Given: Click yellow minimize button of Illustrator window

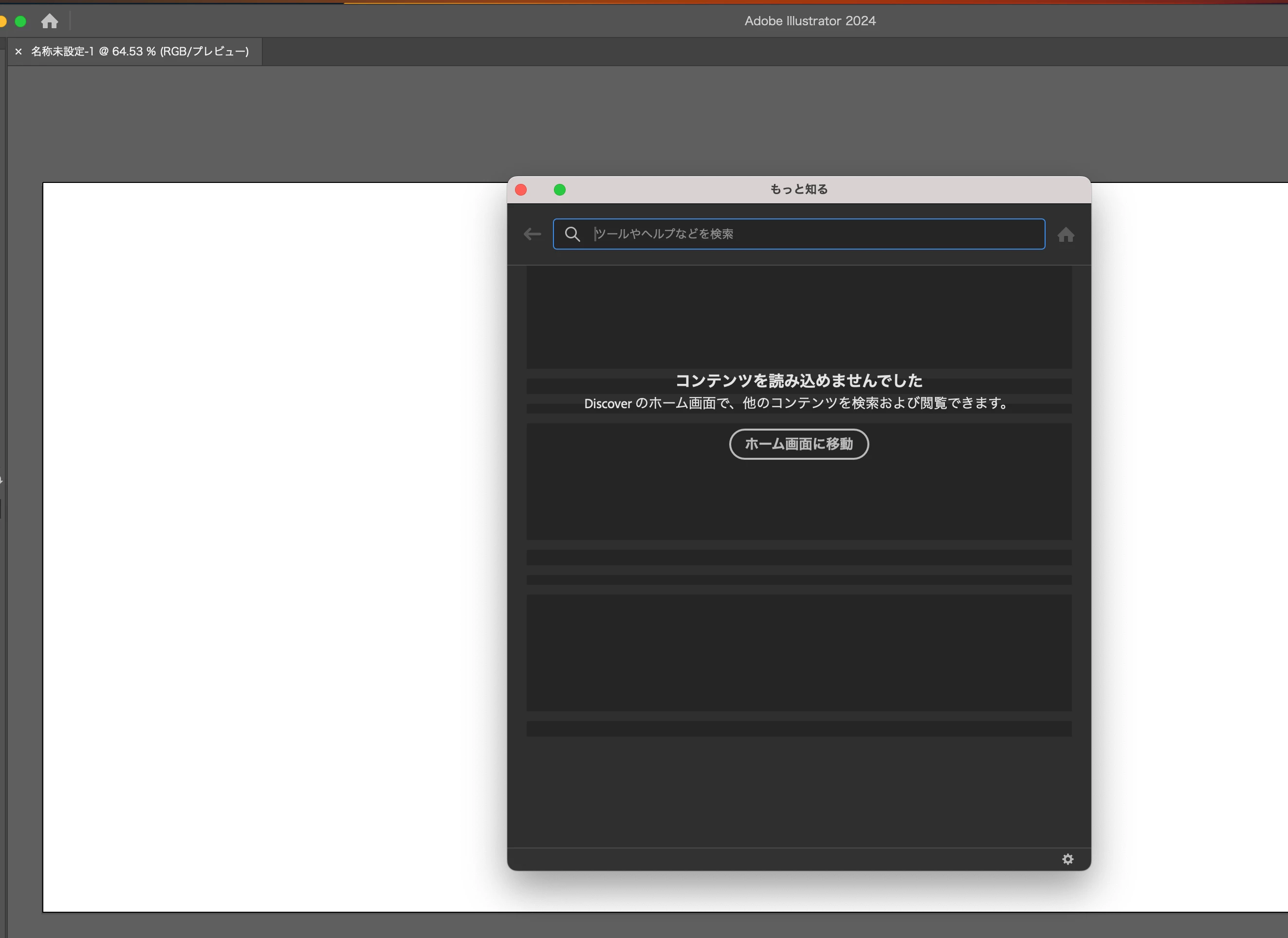Looking at the screenshot, I should [2, 21].
